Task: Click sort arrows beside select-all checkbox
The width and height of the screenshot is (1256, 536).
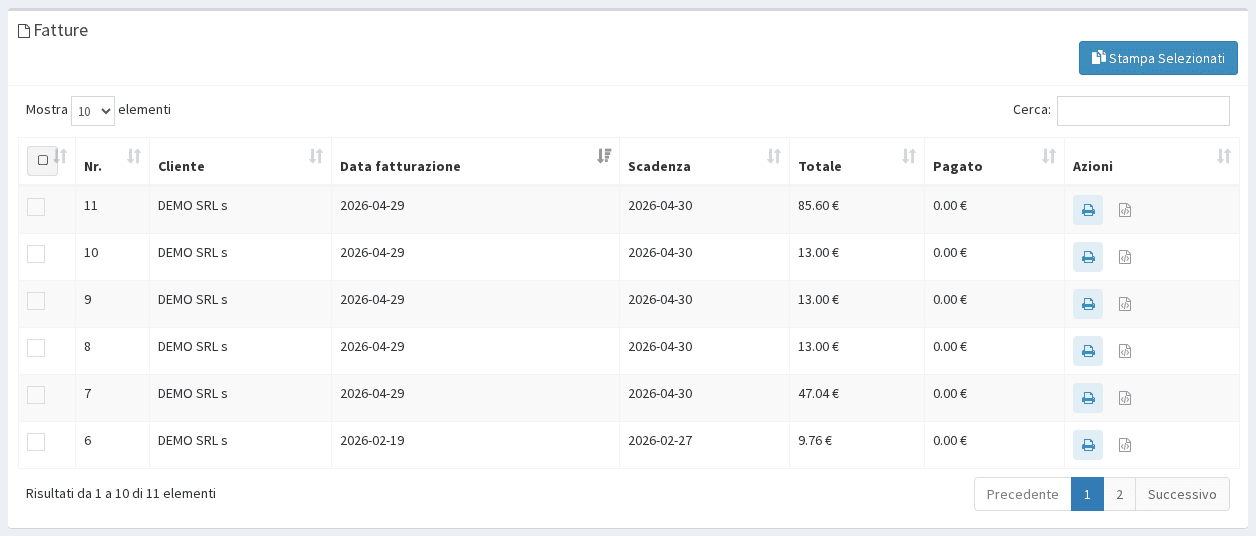Action: 61,156
